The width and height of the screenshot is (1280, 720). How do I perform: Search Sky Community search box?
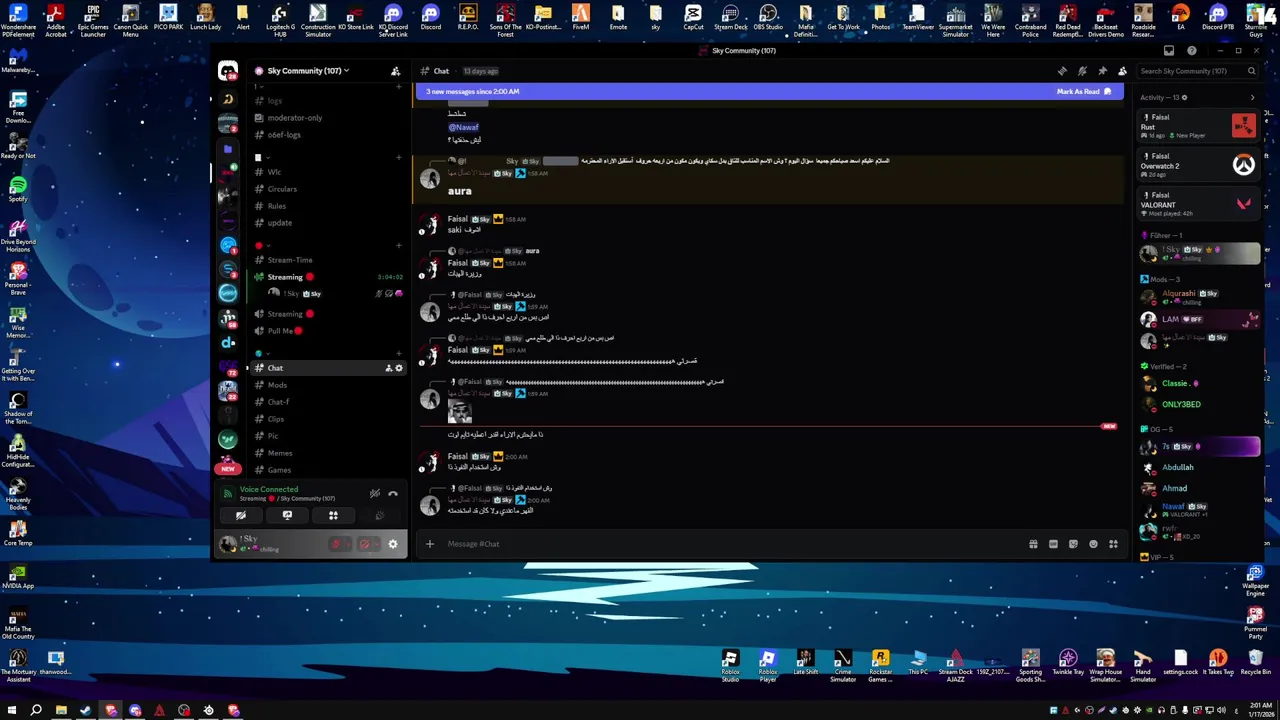pyautogui.click(x=1197, y=71)
